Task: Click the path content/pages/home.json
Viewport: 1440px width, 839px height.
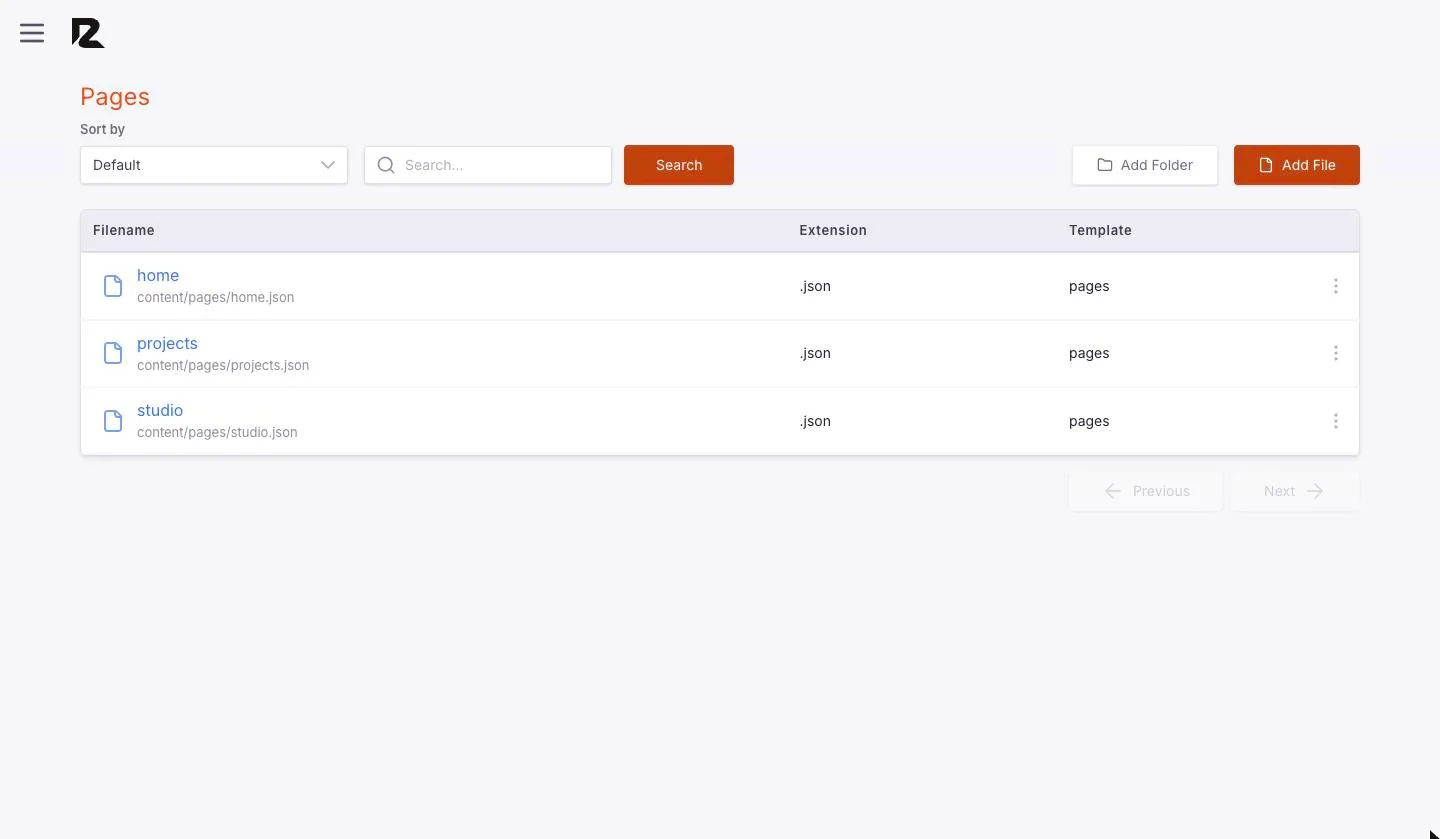Action: pyautogui.click(x=215, y=297)
